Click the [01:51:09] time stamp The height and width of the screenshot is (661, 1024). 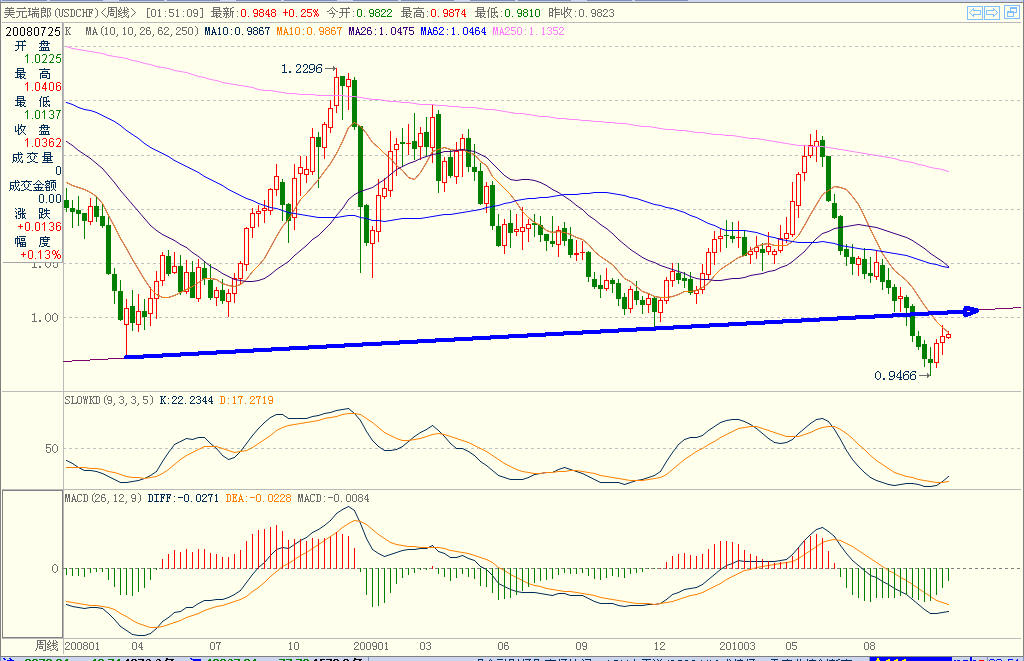[175, 12]
